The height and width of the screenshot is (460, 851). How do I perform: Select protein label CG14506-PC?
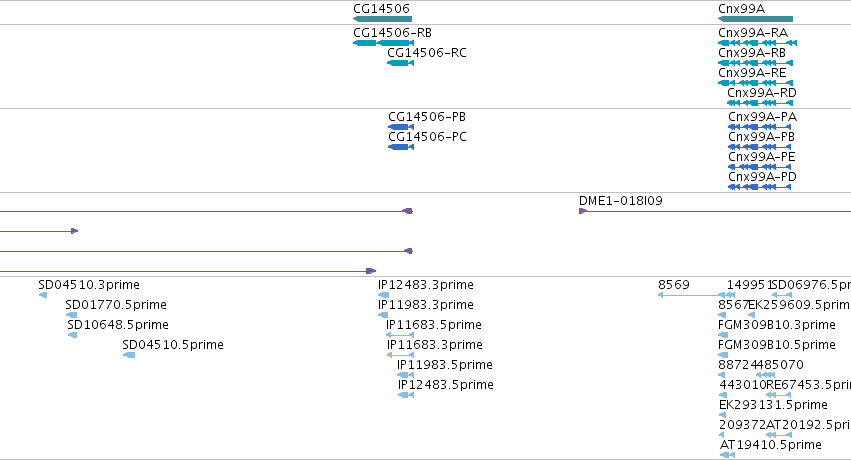(427, 137)
